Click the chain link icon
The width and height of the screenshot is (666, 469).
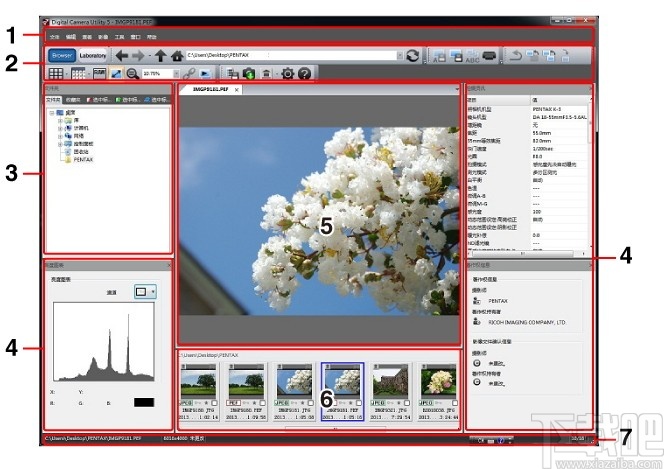coord(189,73)
